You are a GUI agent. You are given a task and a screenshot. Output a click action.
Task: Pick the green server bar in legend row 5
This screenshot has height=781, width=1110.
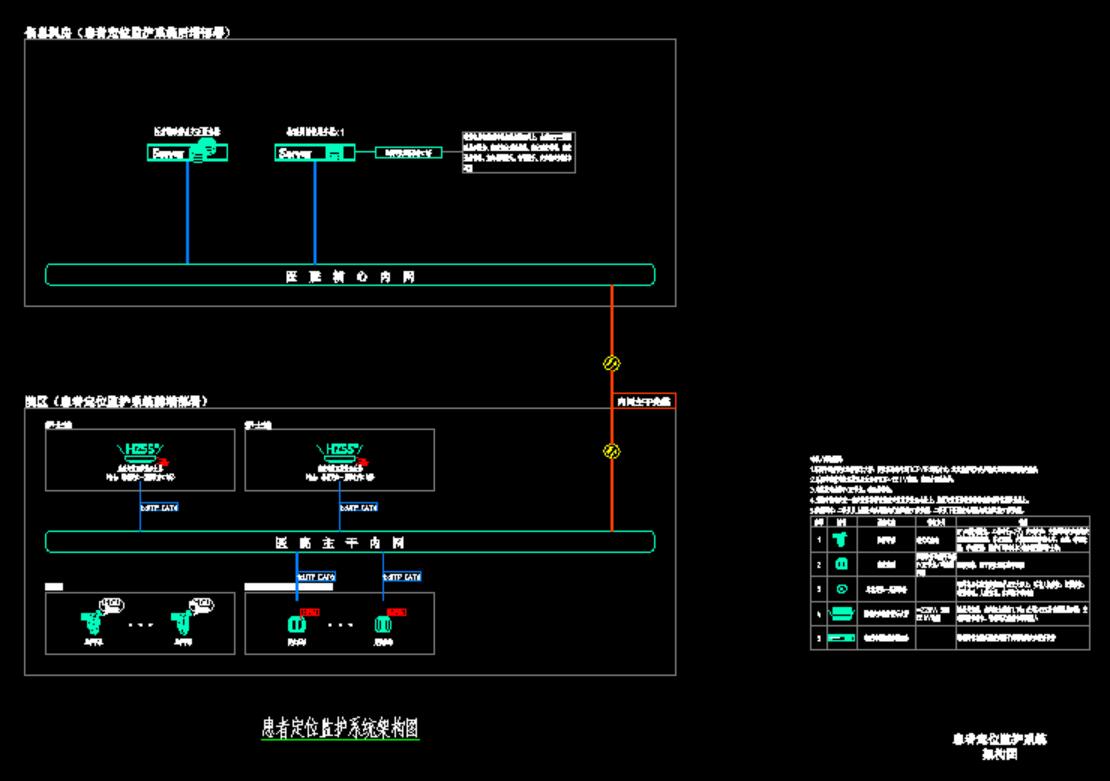[x=841, y=637]
